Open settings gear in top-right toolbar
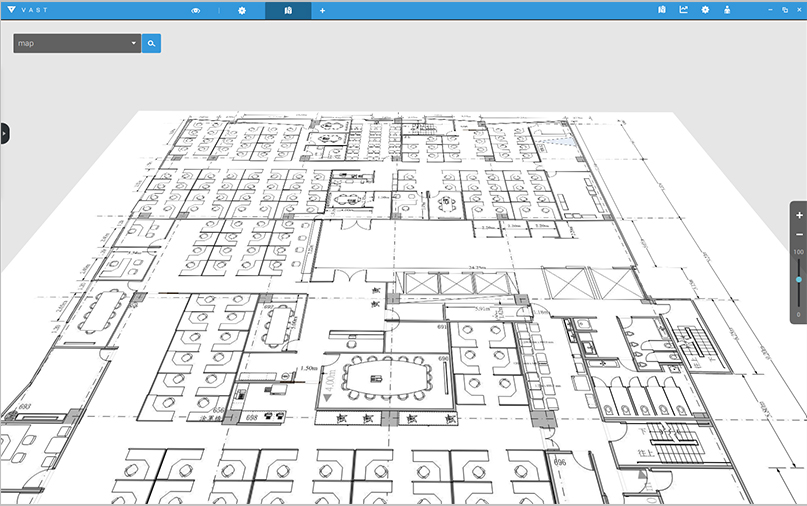The image size is (807, 506). [x=705, y=10]
